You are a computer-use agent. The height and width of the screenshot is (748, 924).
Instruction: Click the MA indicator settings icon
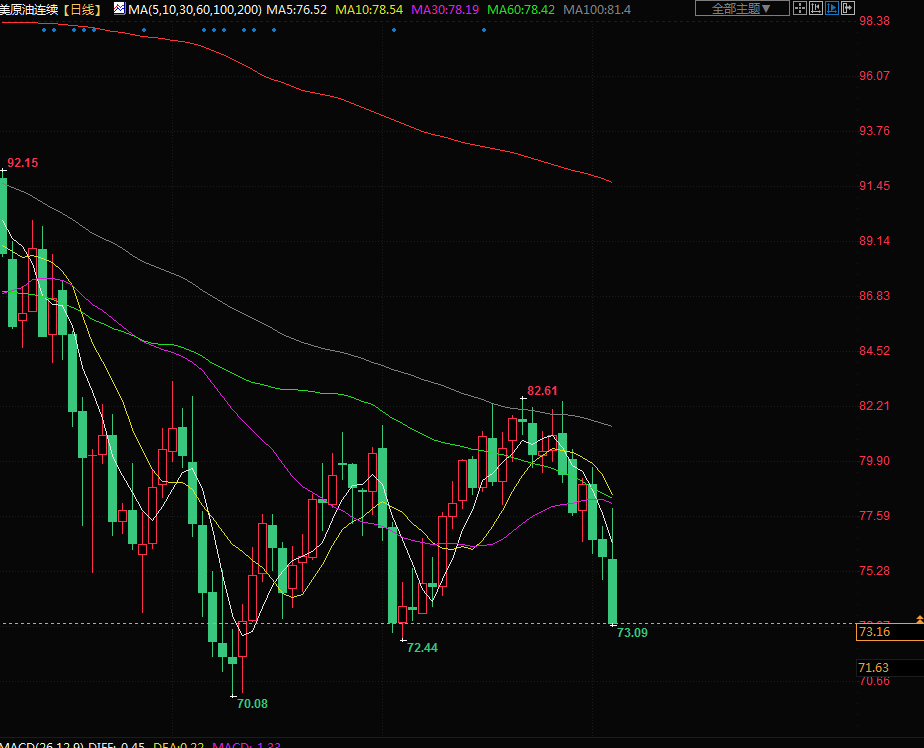pos(119,9)
